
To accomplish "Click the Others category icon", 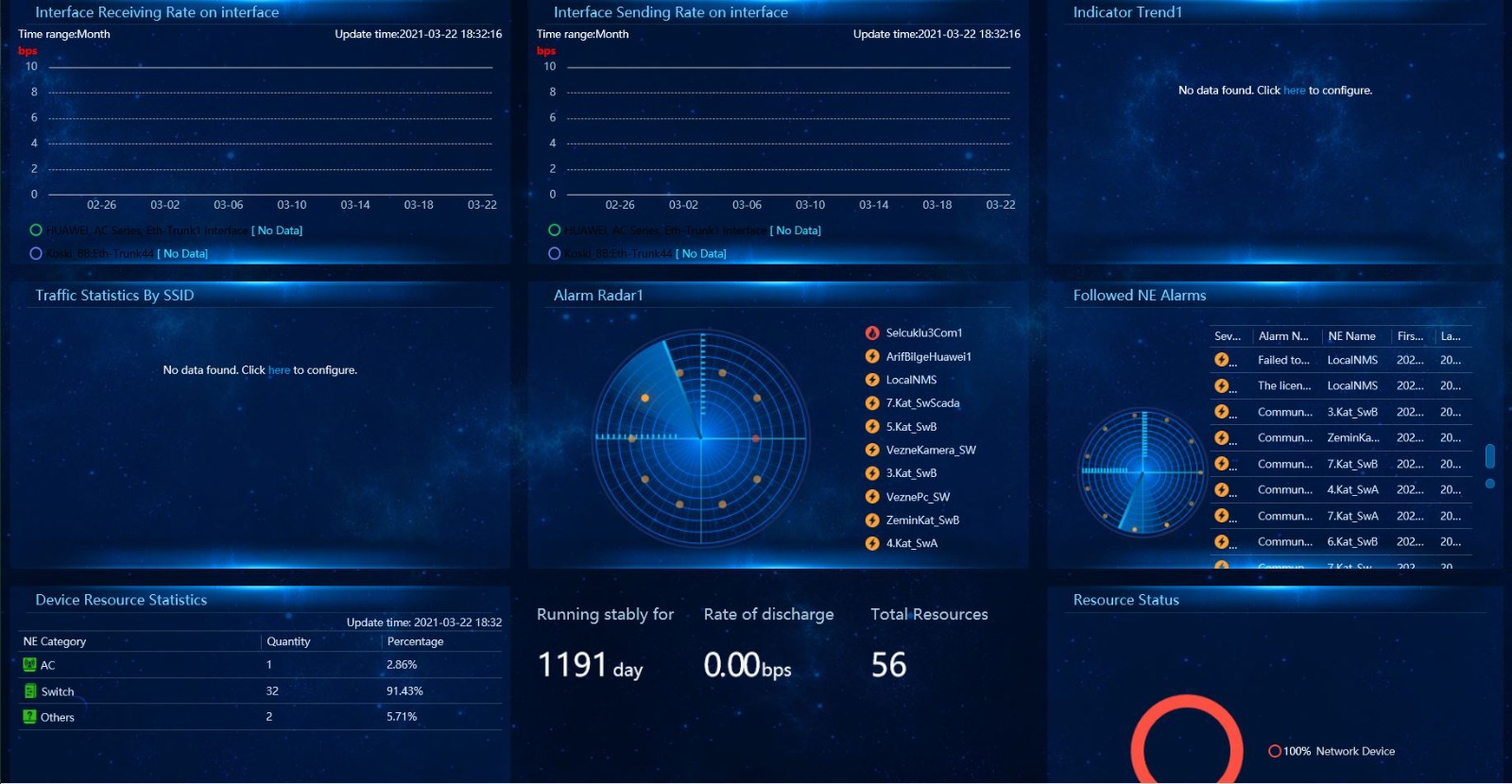I will click(29, 717).
